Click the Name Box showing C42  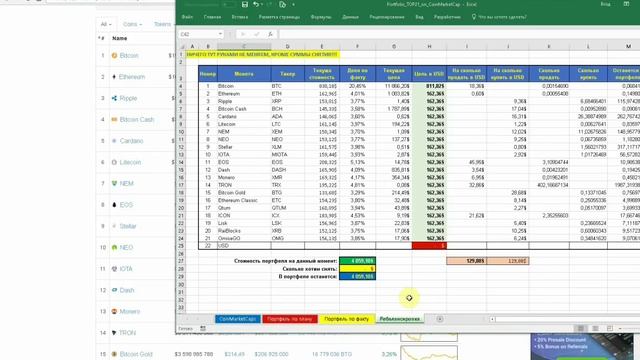(x=198, y=34)
